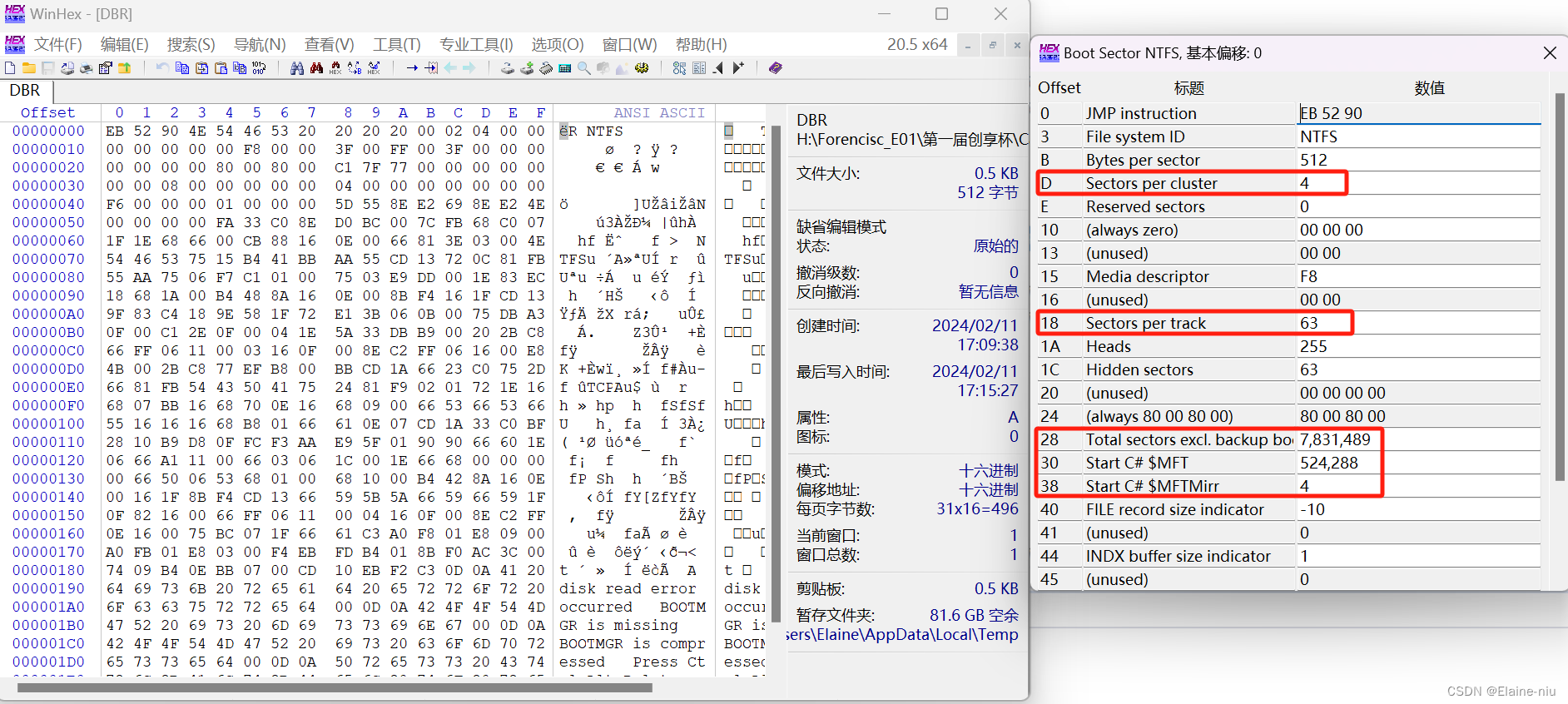The height and width of the screenshot is (704, 1568).
Task: Click the Clone Disk icon with green plus
Action: [x=527, y=68]
